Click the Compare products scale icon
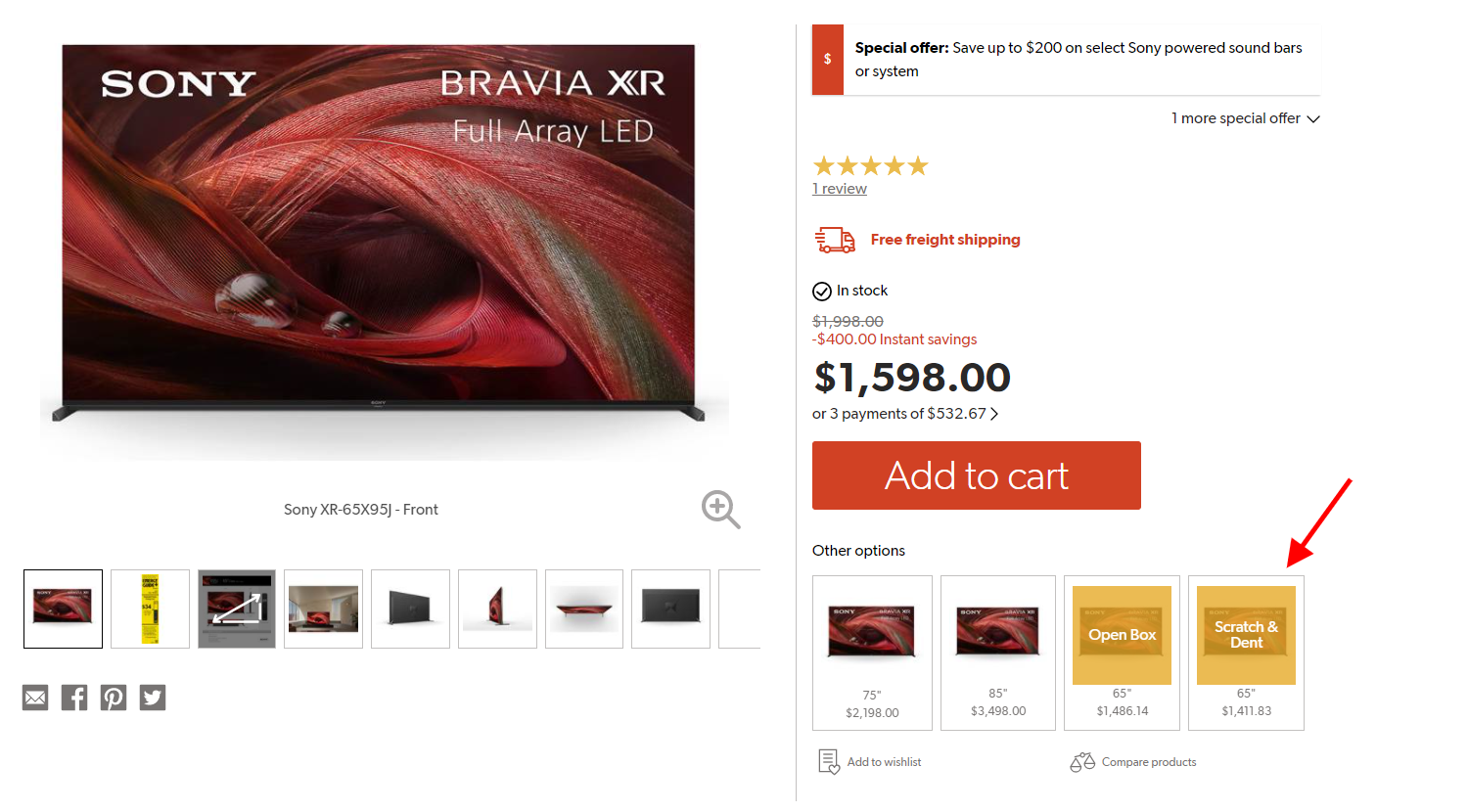 coord(1082,761)
